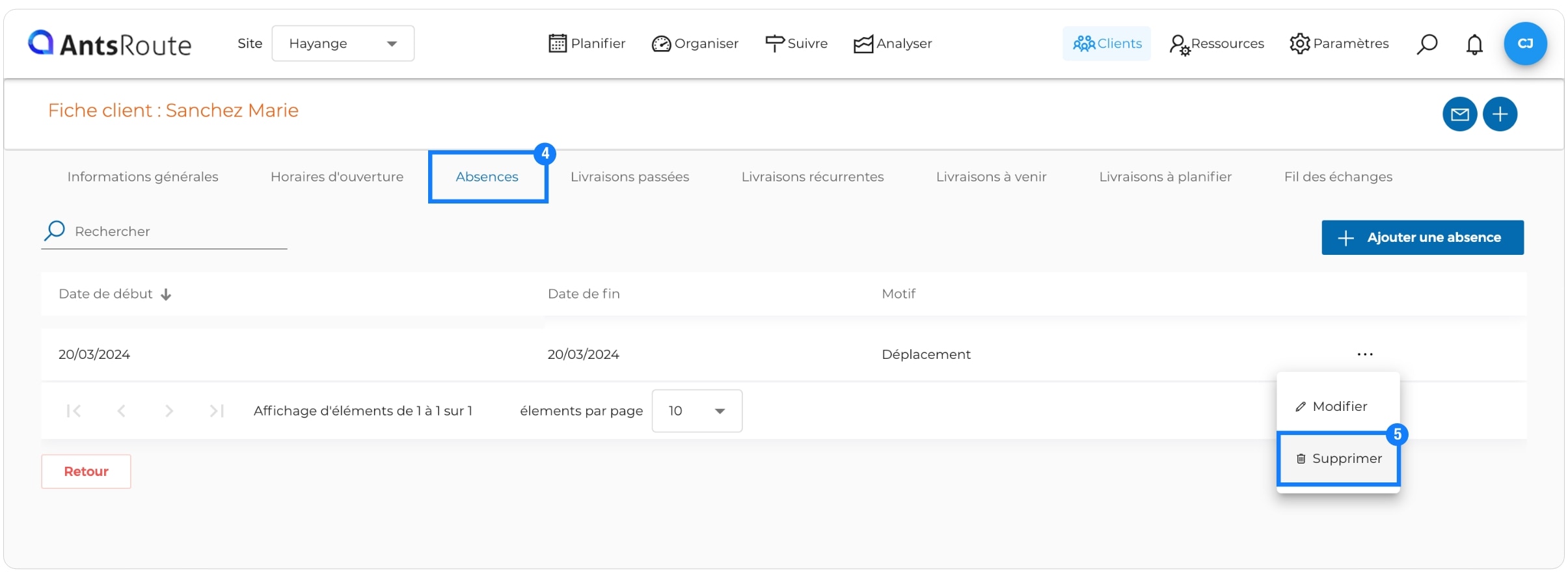
Task: Sort by Date de début column
Action: (x=105, y=294)
